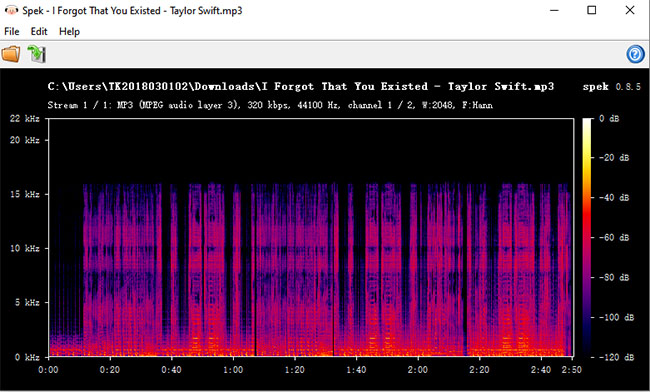
Task: Click the Save spectrogram toolbar icon
Action: pos(37,54)
